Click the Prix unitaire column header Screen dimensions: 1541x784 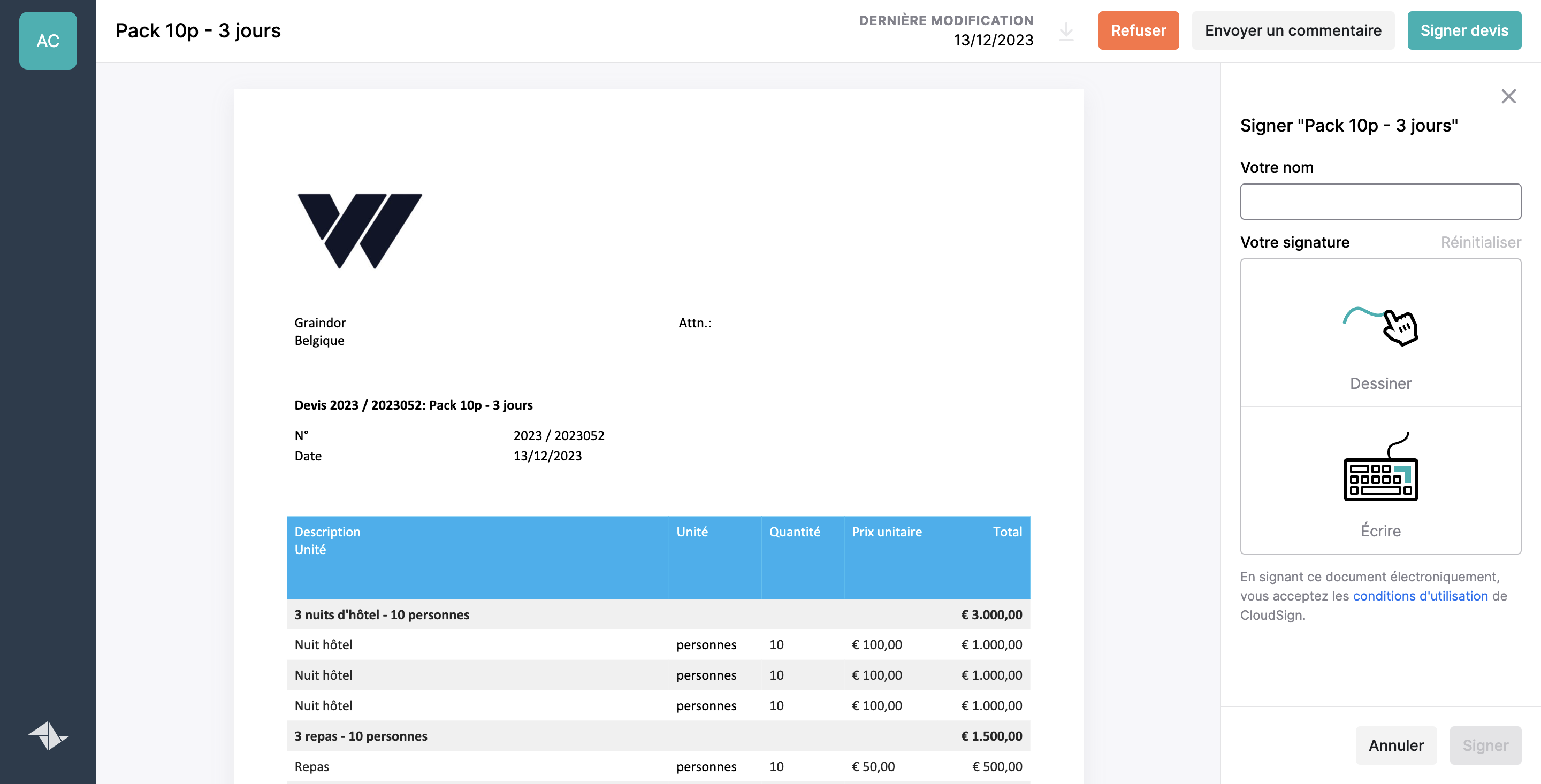point(887,532)
